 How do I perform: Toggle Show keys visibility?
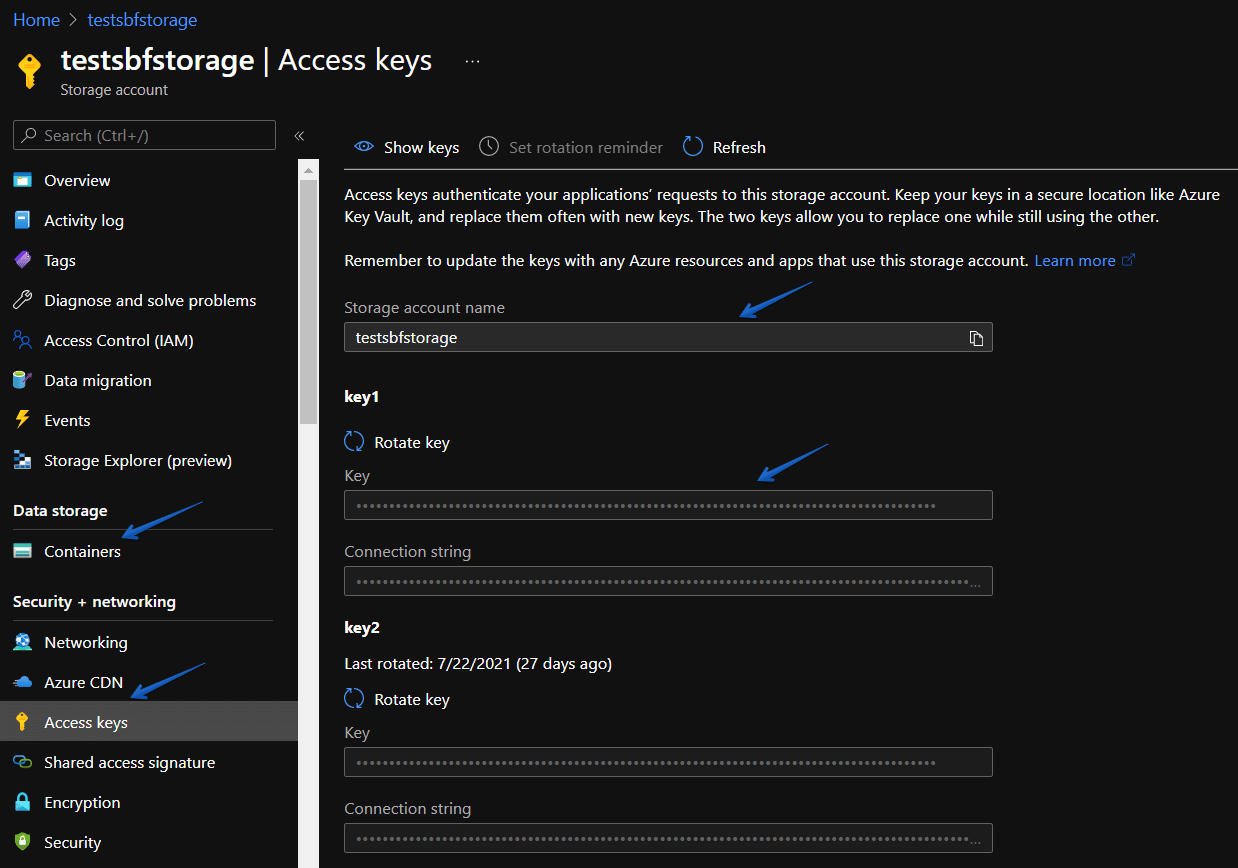point(406,147)
